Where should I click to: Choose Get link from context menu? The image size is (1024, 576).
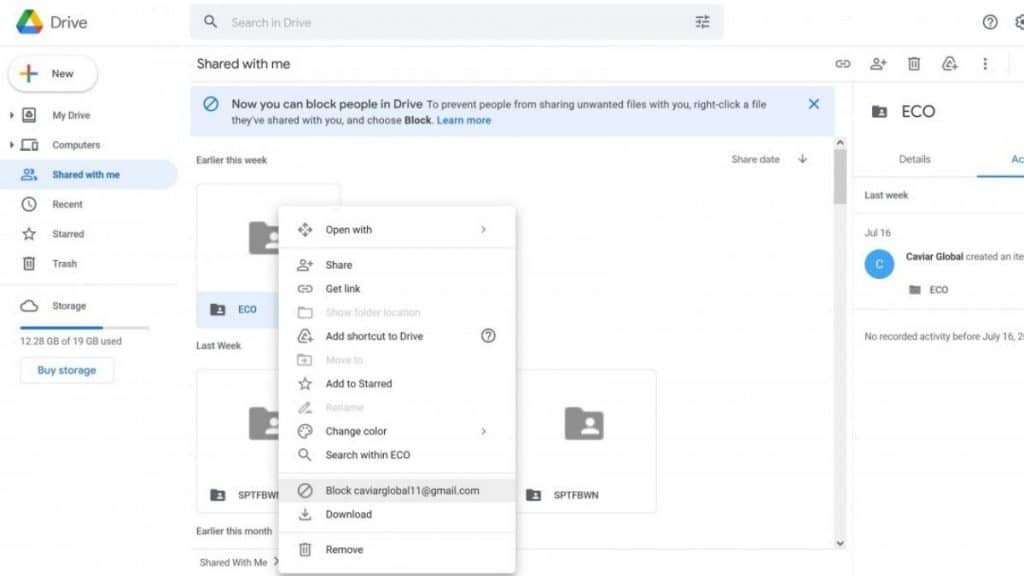coord(396,289)
